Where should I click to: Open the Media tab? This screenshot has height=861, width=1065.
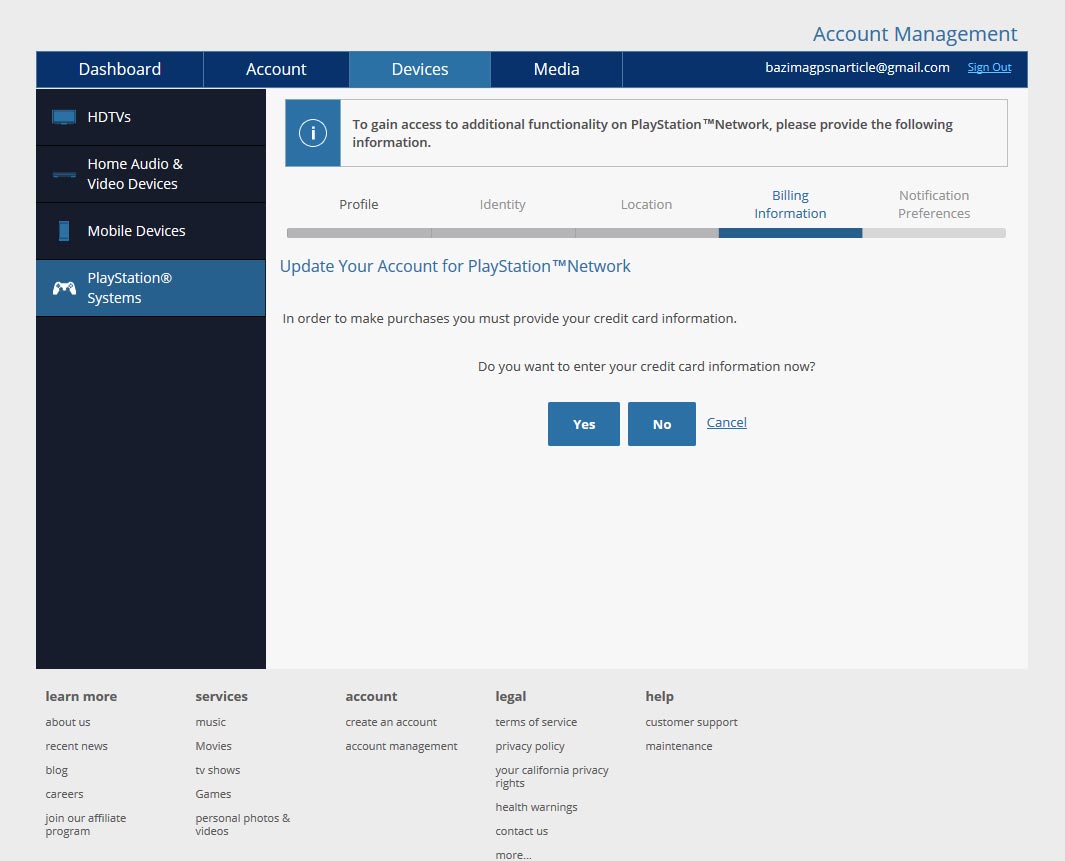(556, 69)
